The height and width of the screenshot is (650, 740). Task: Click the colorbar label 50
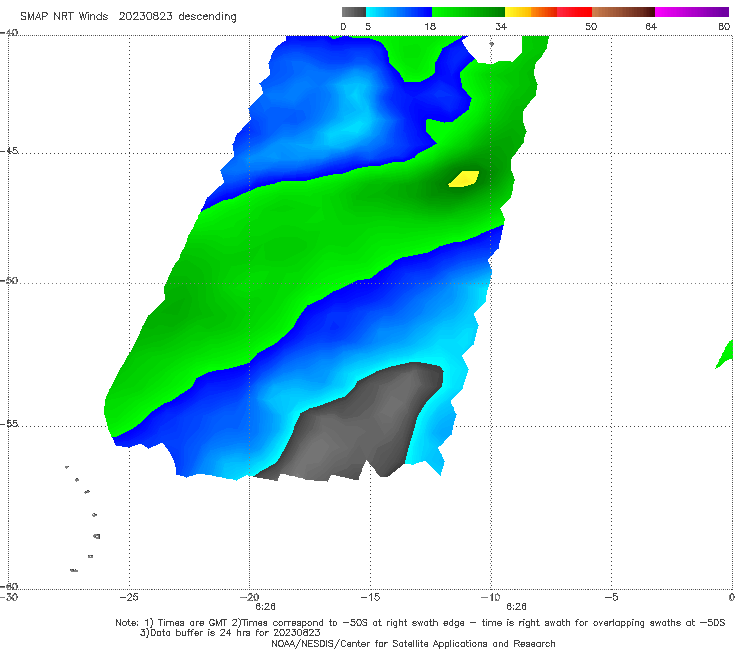point(591,26)
